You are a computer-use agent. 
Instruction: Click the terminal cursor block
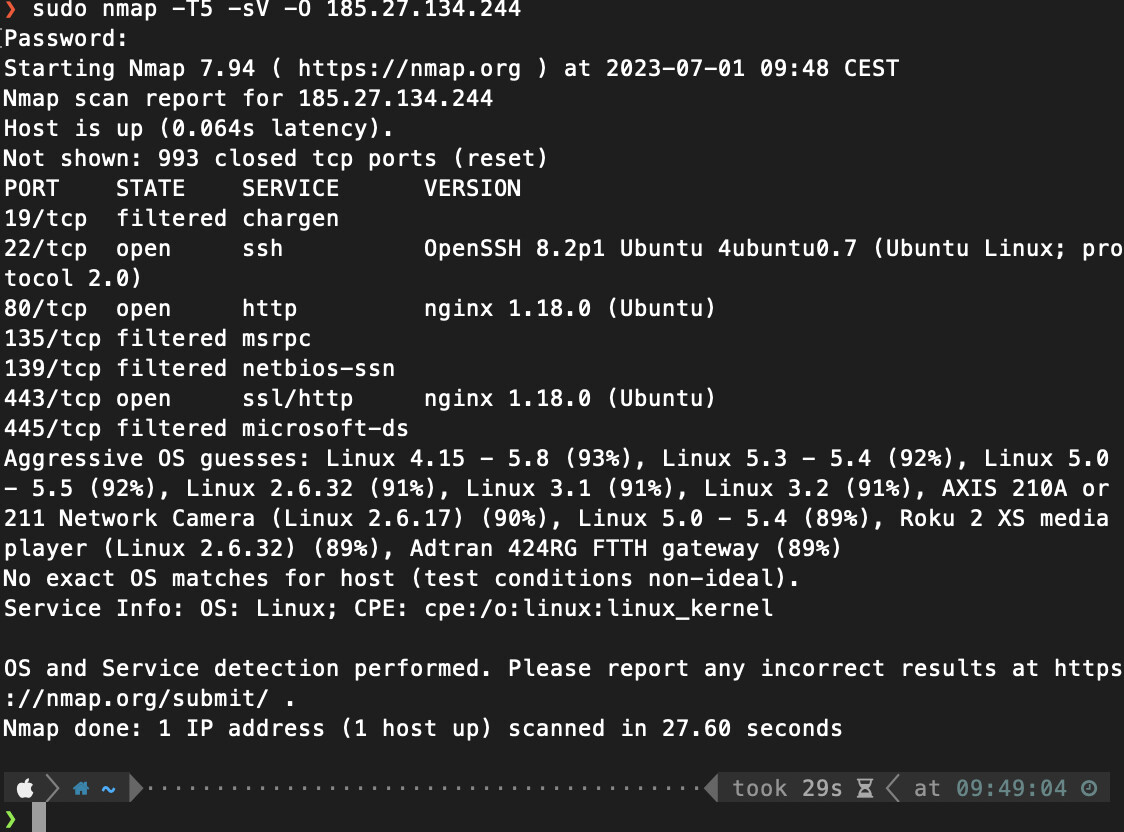[x=39, y=817]
